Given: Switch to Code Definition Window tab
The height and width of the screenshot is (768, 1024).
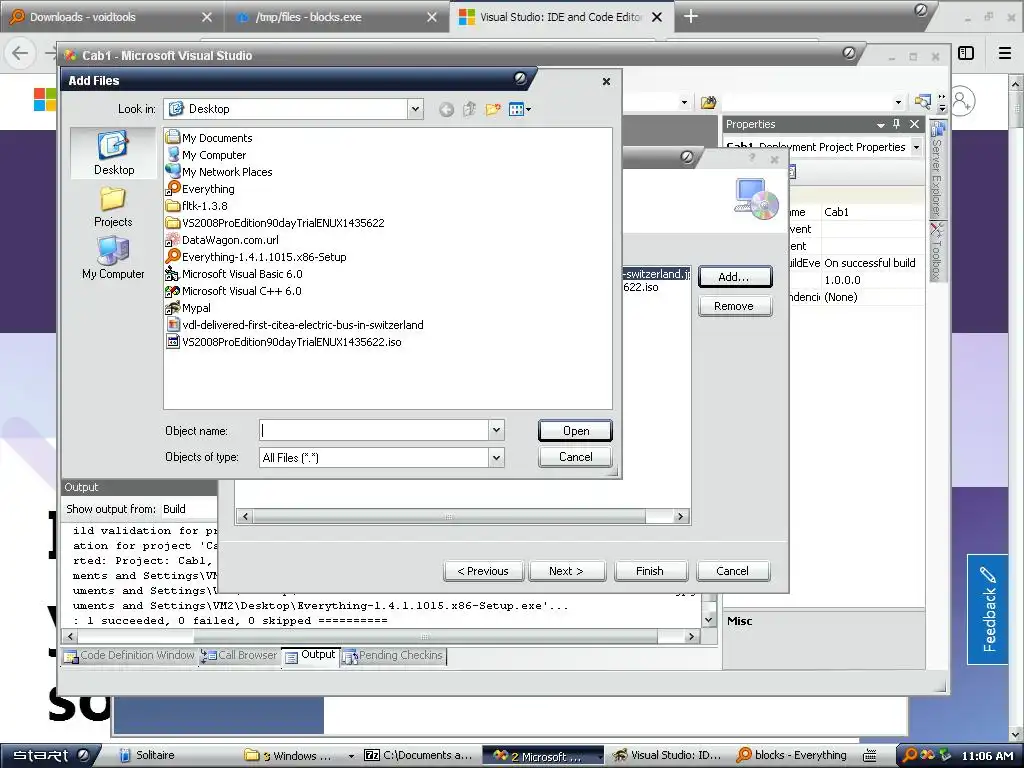Looking at the screenshot, I should point(130,655).
